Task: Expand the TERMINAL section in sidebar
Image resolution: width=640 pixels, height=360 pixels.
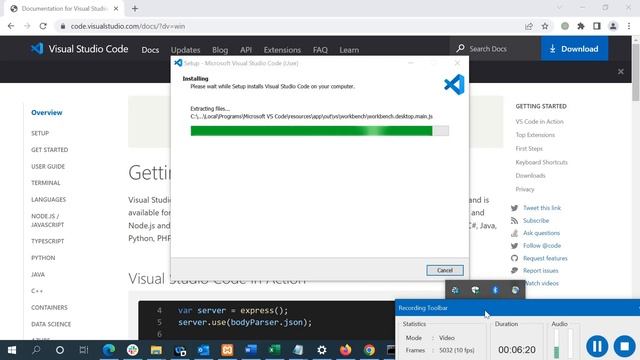Action: click(46, 183)
